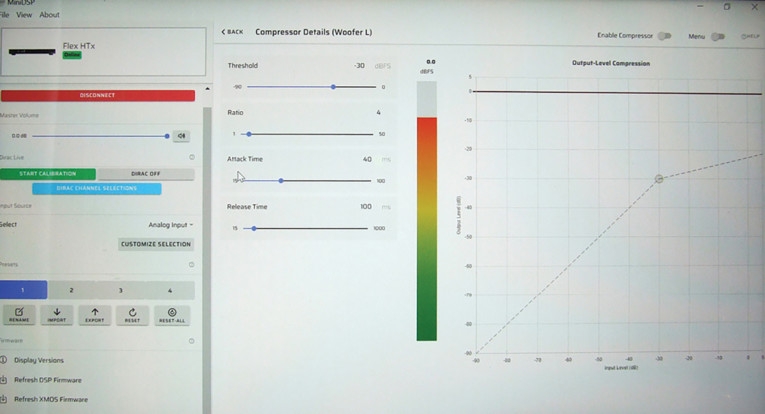Click the Export preset icon button
This screenshot has width=765, height=414.
(x=95, y=315)
